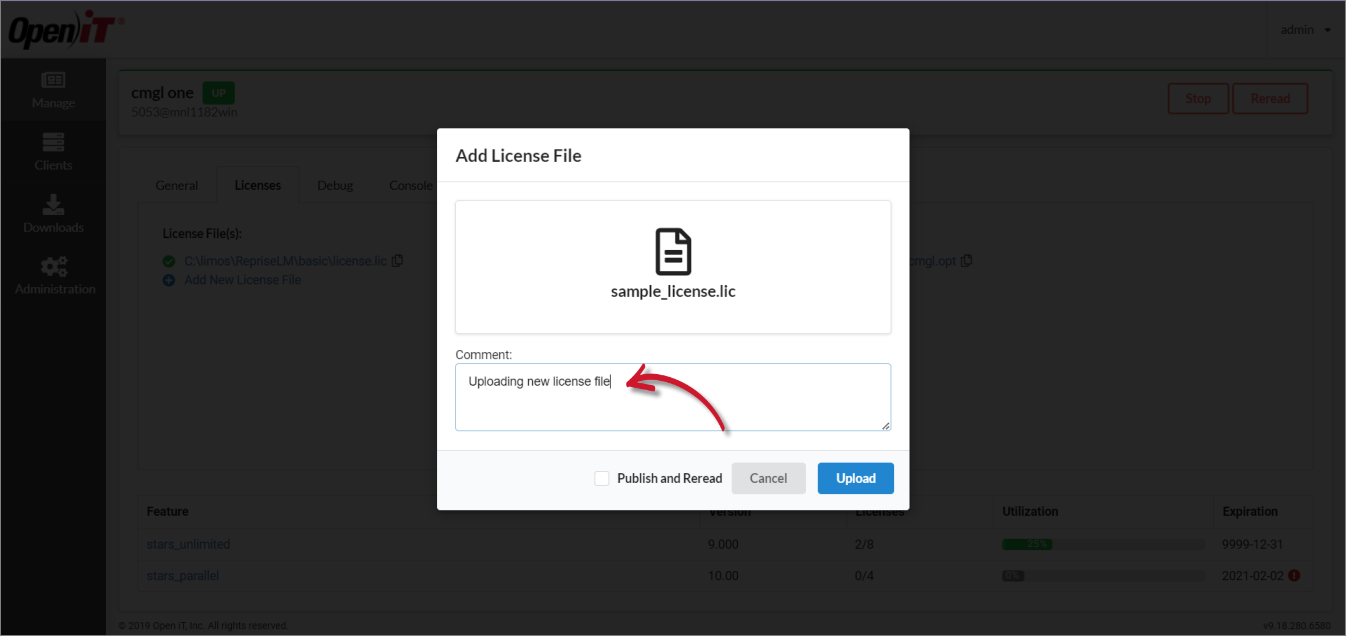1346x636 pixels.
Task: Click the 5053@mnl1182win server address
Action: point(184,112)
